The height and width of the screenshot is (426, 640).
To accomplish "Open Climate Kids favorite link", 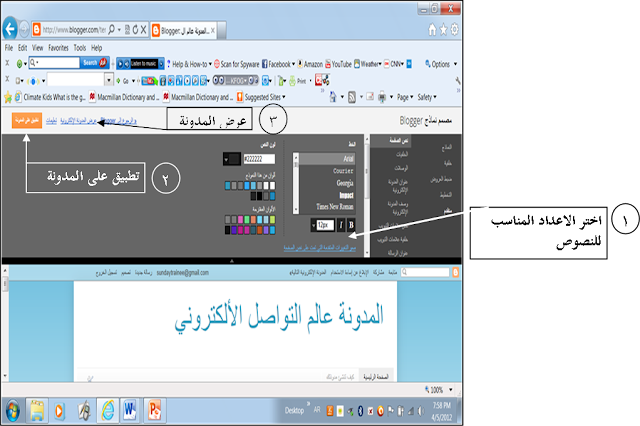I will (50, 97).
